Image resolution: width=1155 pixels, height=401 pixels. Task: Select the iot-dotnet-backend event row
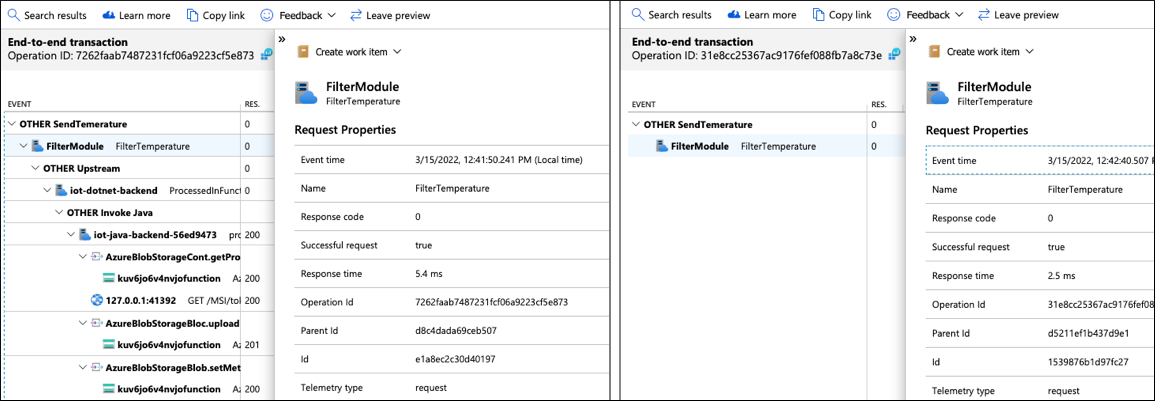click(119, 190)
